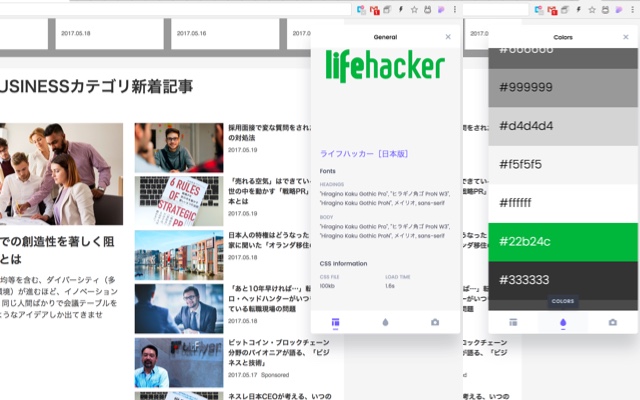640x400 pixels.
Task: Open the camera tab in the Colors popup
Action: coord(613,322)
